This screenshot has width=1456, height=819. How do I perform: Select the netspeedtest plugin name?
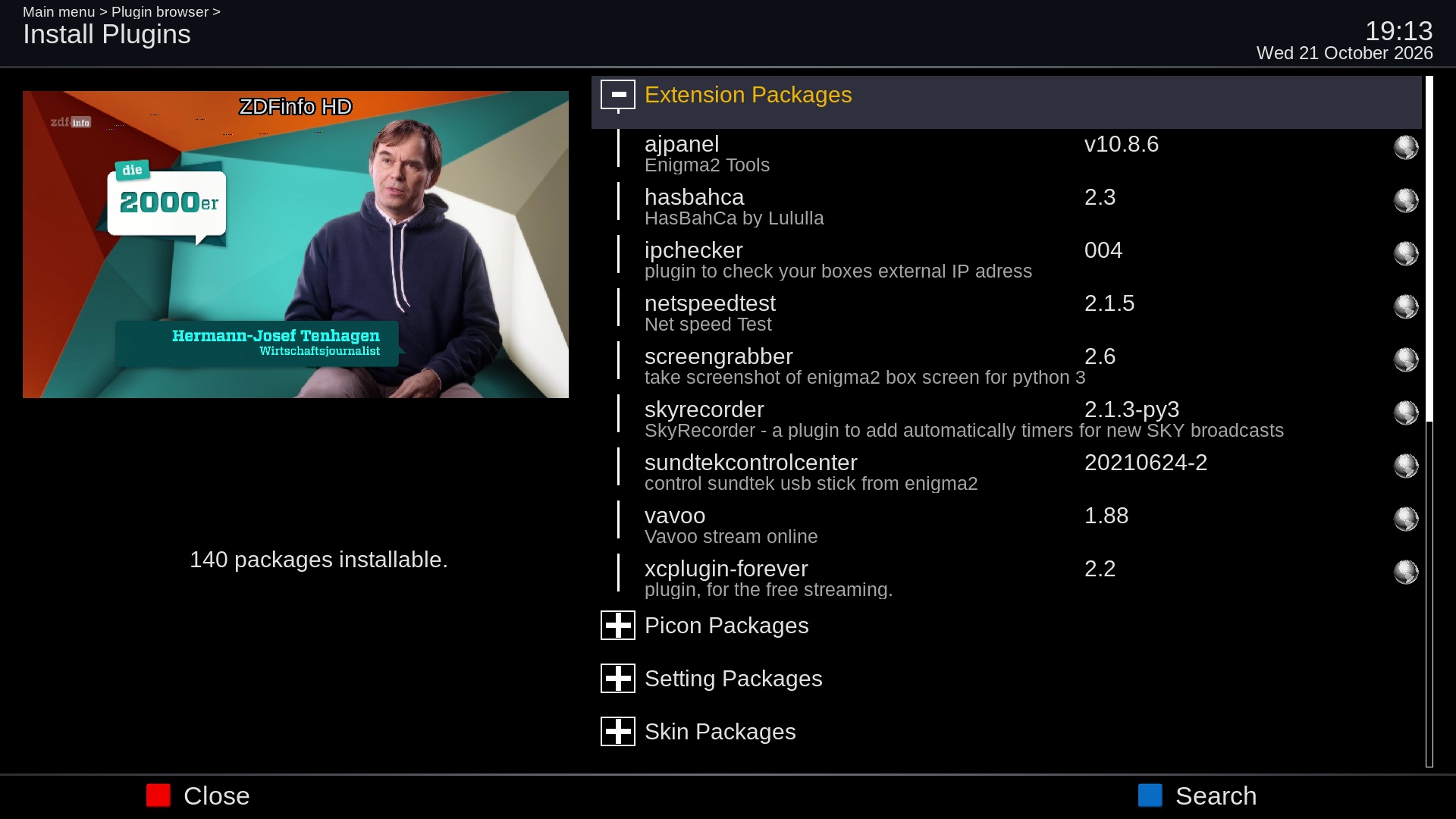tap(710, 303)
